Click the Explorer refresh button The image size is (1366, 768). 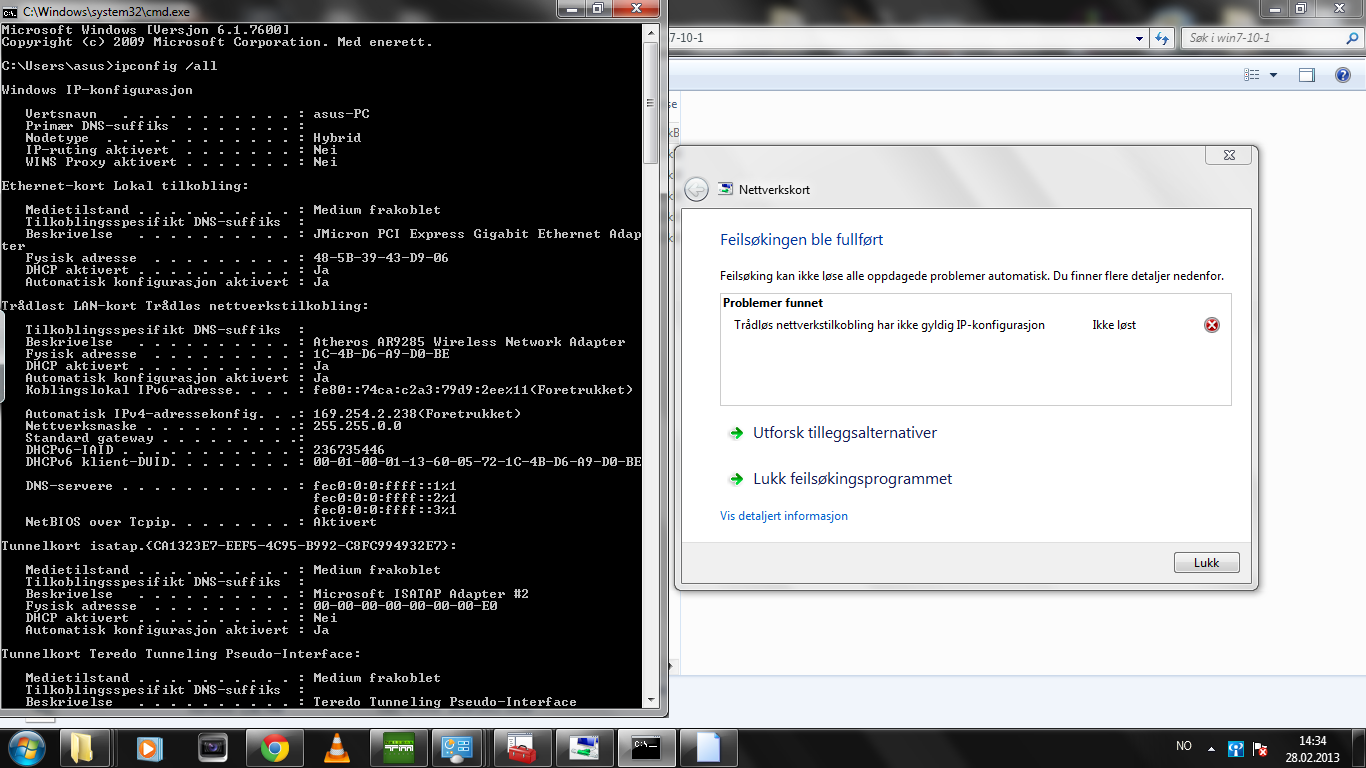(1162, 38)
